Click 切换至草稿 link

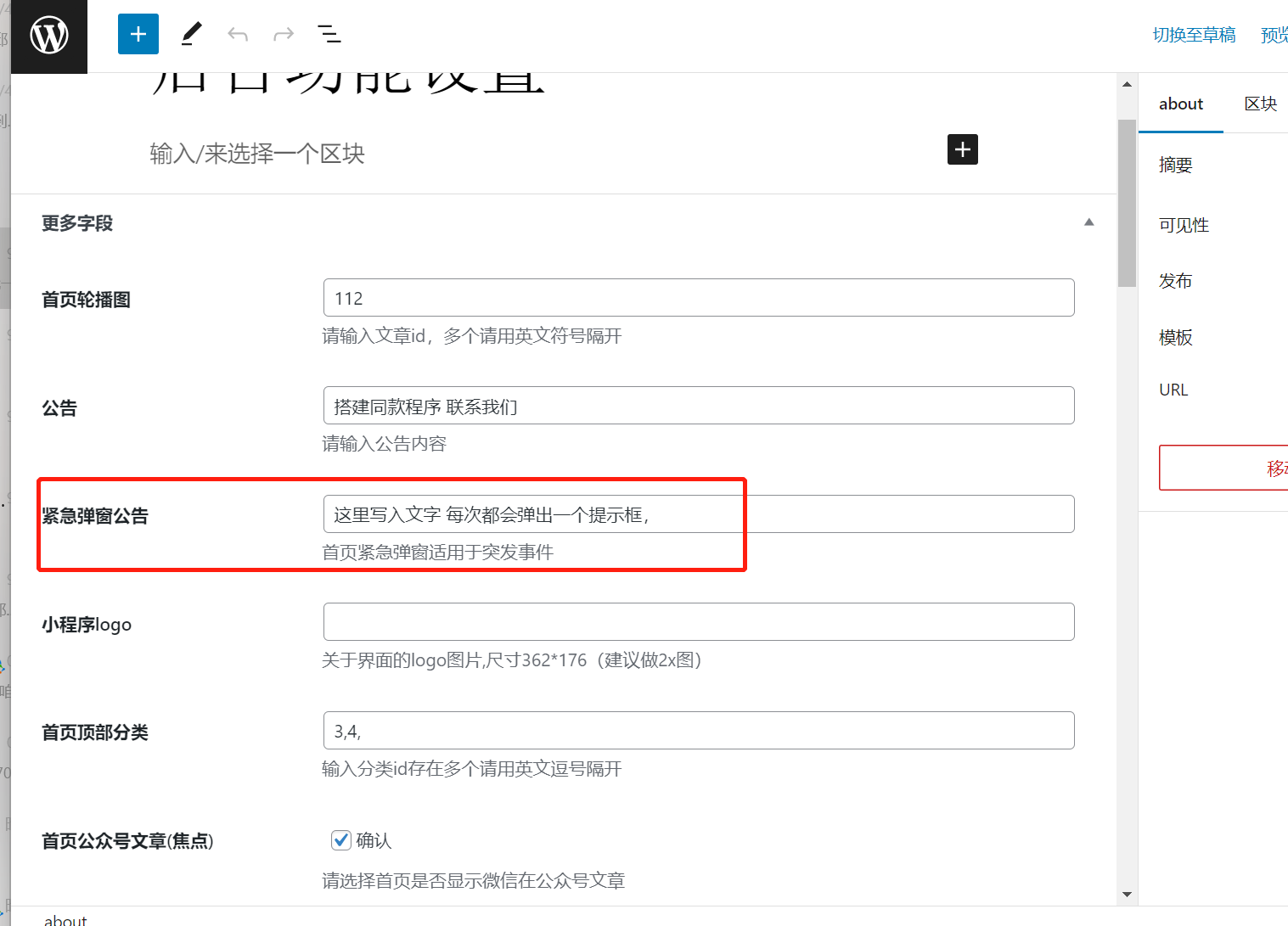coord(1194,35)
